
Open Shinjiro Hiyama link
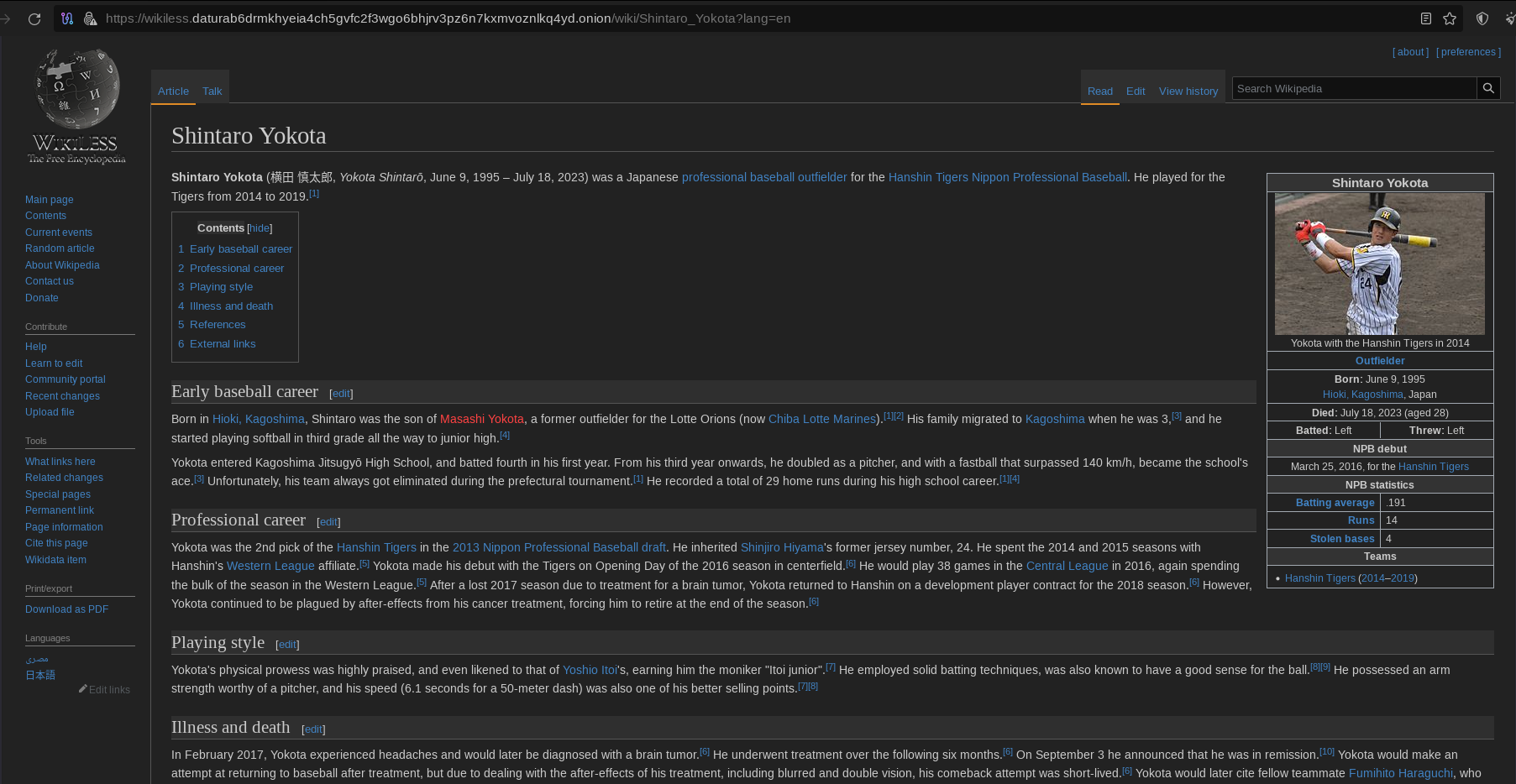tap(782, 547)
